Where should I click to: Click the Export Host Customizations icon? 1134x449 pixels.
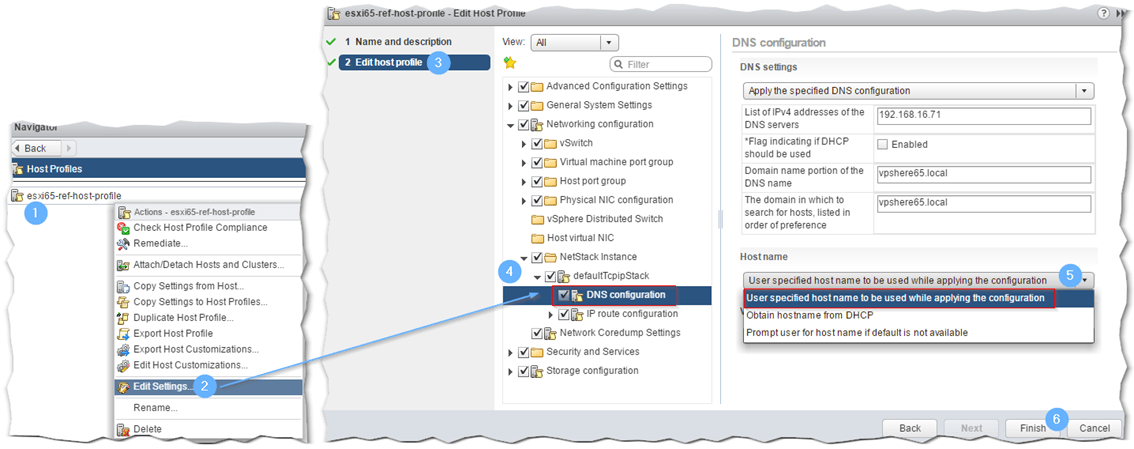click(x=122, y=350)
